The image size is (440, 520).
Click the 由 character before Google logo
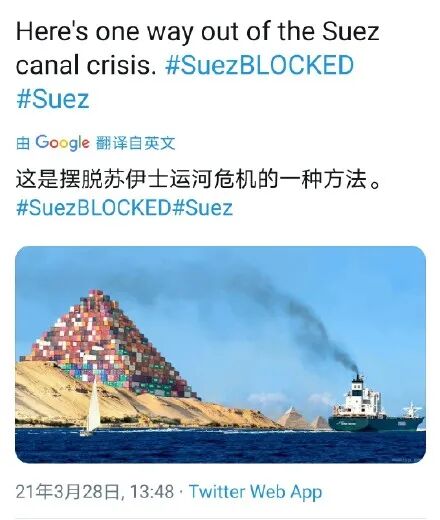(x=23, y=143)
